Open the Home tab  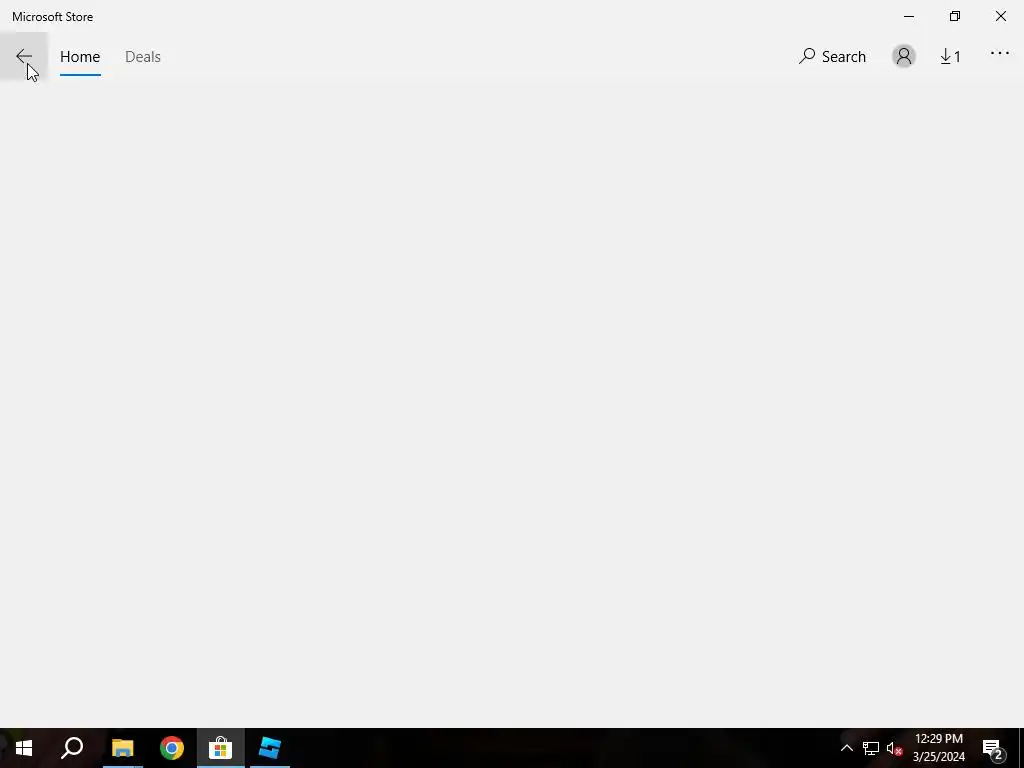tap(80, 57)
